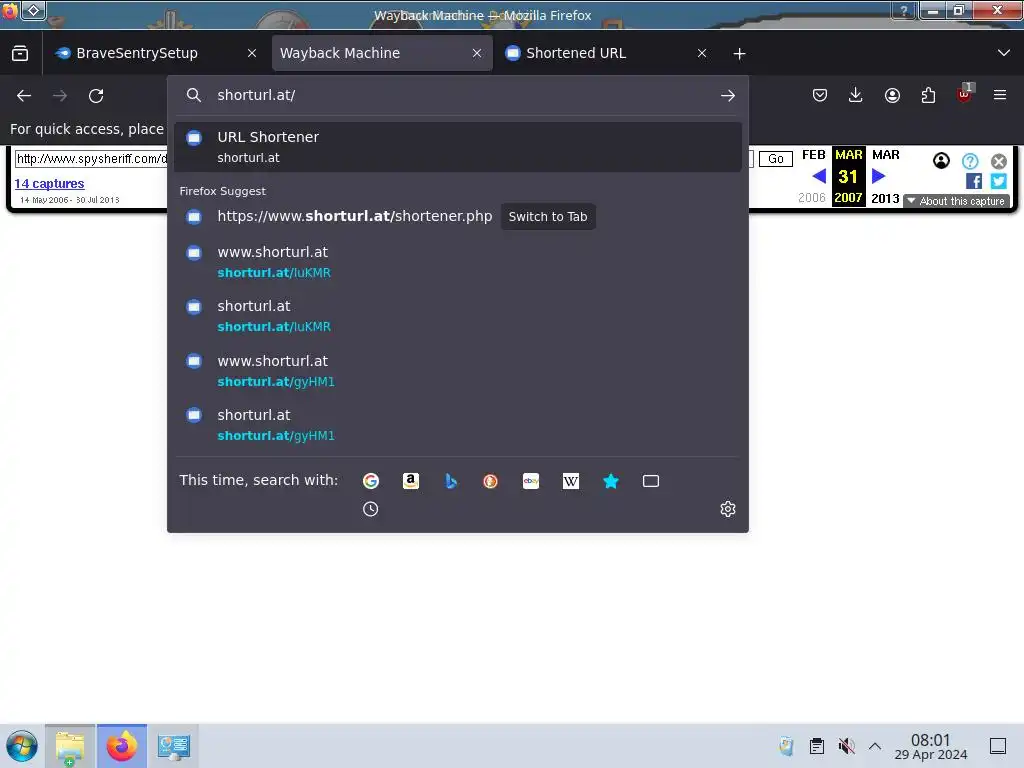Click the Wayback URL input field
Viewport: 1024px width, 768px height.
(x=91, y=159)
